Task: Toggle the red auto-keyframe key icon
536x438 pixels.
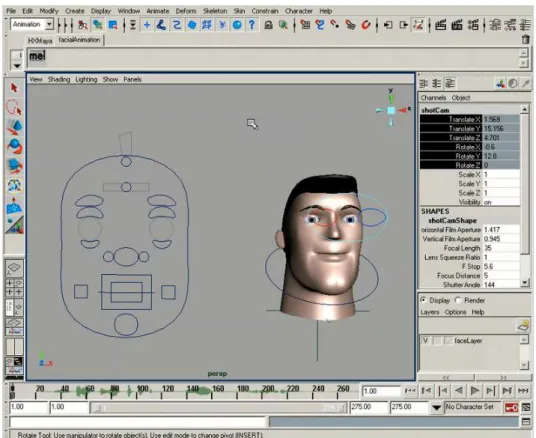Action: 511,407
